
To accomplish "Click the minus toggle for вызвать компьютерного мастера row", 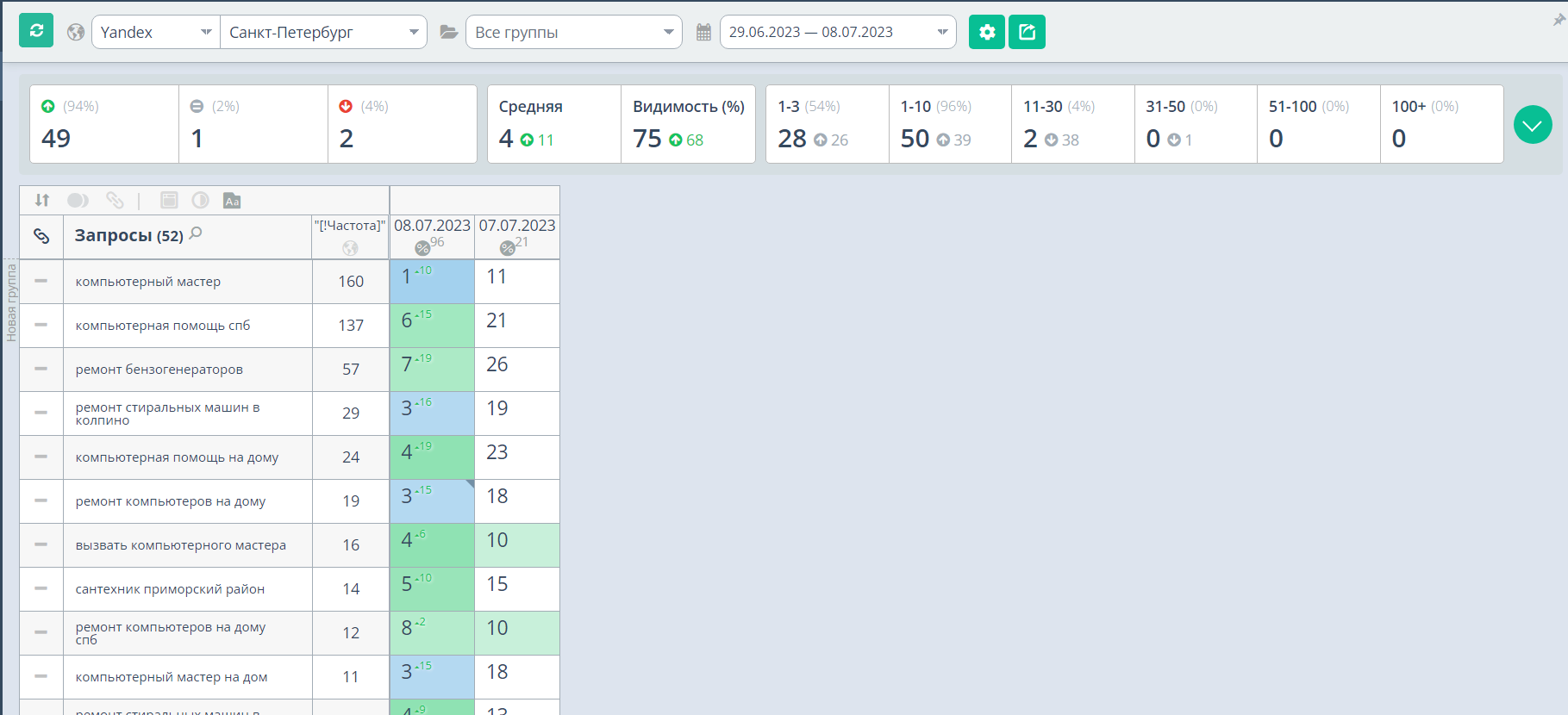I will point(41,544).
